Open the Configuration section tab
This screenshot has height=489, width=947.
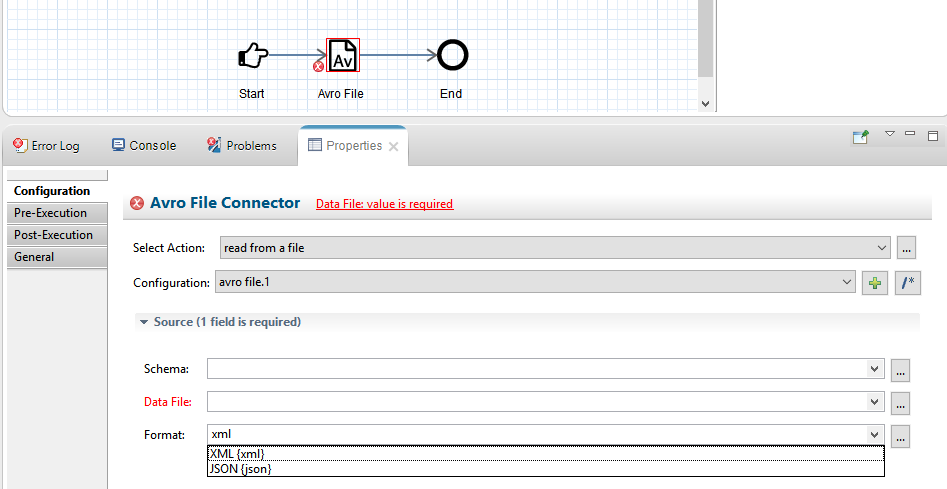click(57, 191)
